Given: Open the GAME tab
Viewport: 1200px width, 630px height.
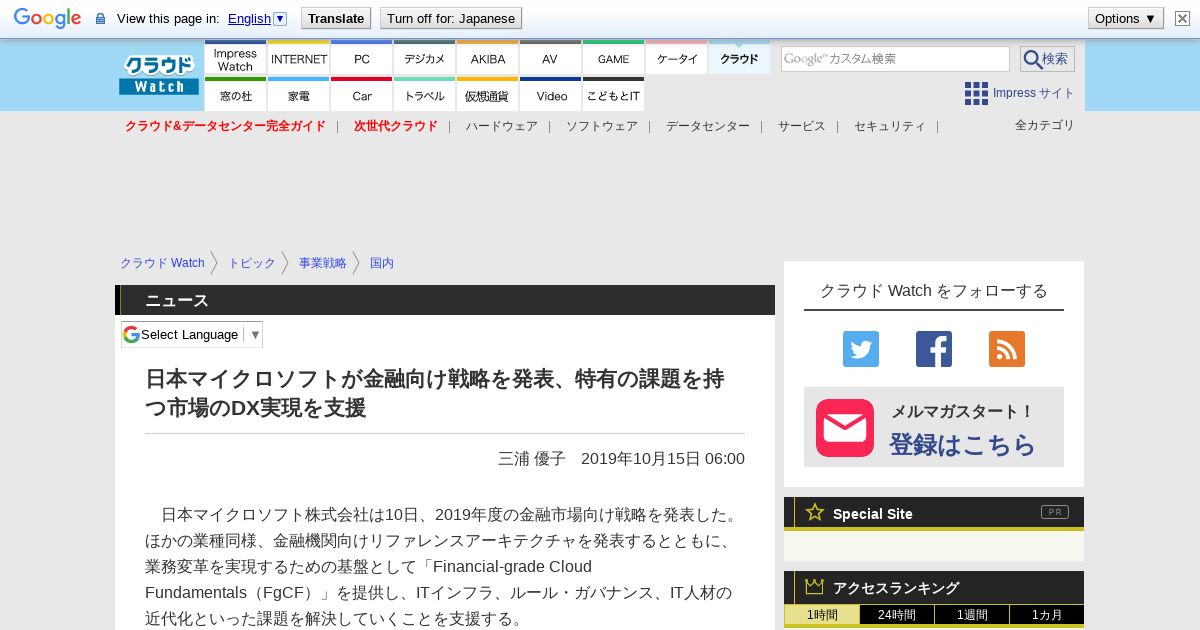Looking at the screenshot, I should (613, 59).
